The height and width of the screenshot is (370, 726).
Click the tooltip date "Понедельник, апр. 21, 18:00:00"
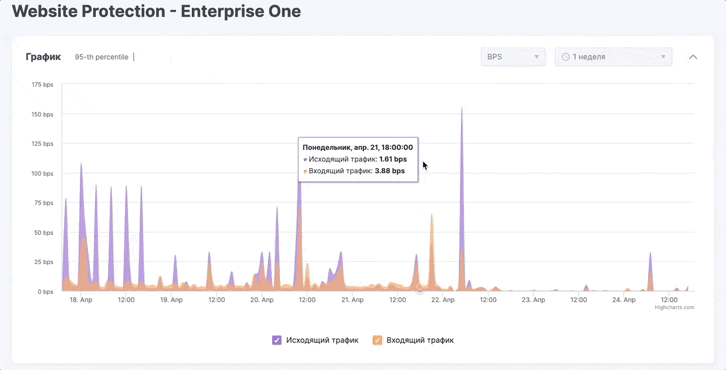coord(357,147)
